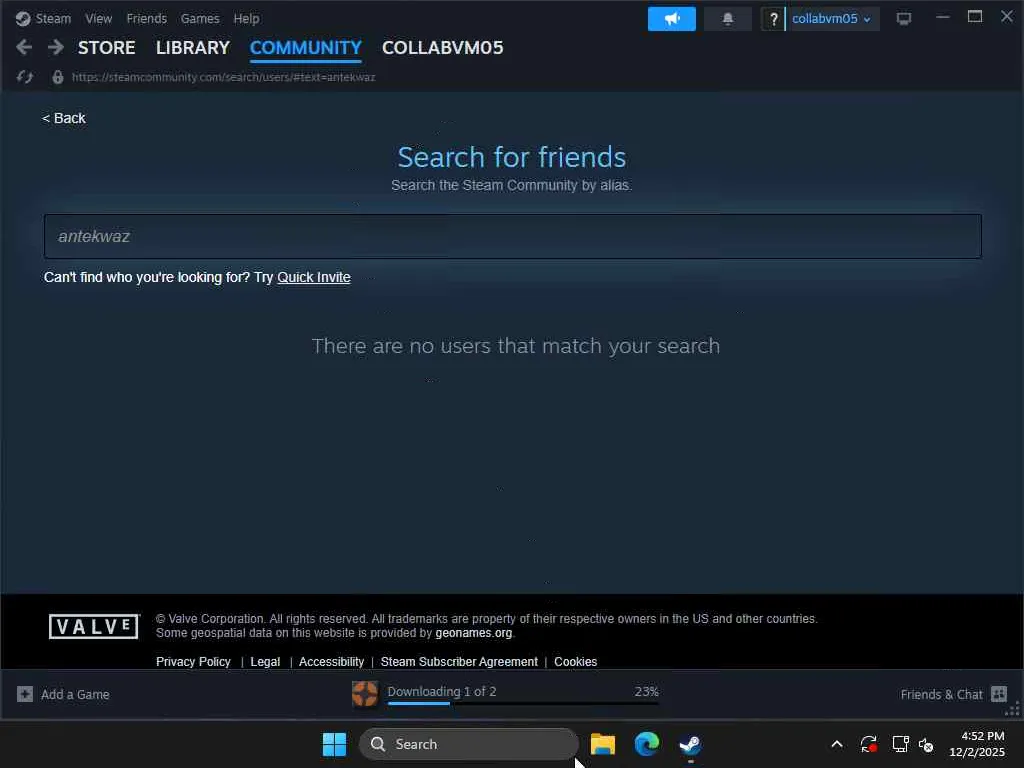Click the padlock secure site icon
This screenshot has height=768, width=1024.
tap(57, 77)
